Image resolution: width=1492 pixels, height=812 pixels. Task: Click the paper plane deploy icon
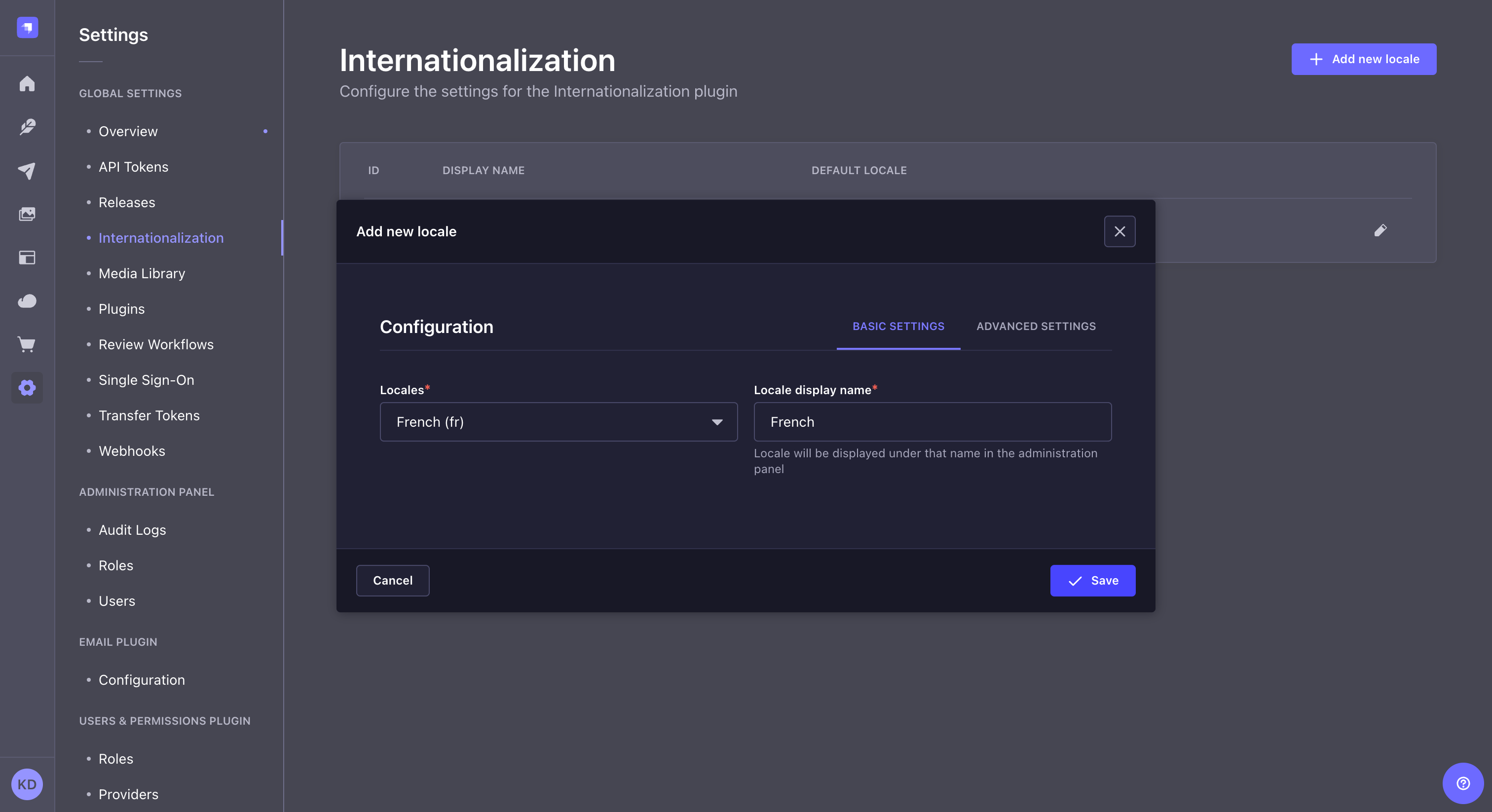tap(27, 170)
